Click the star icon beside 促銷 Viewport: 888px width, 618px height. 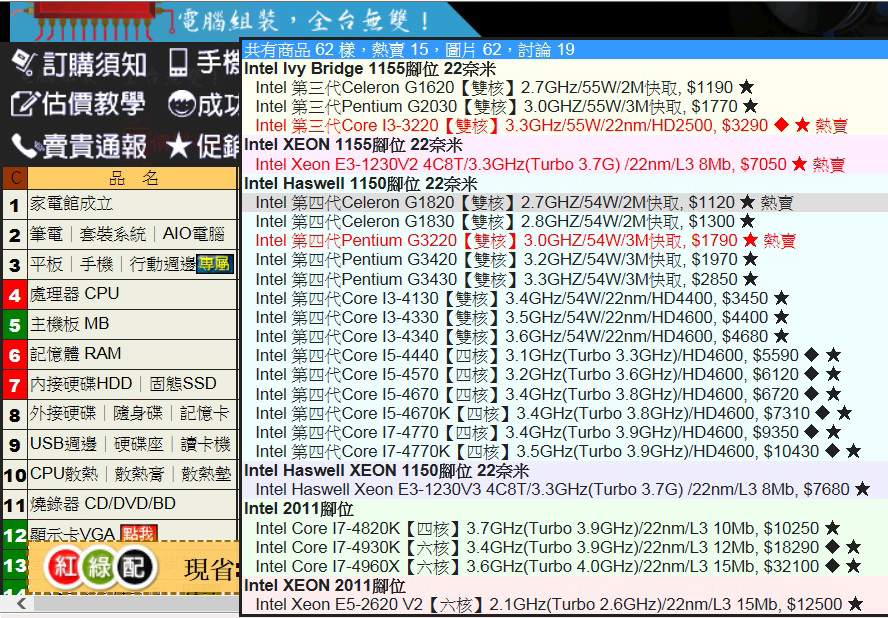pyautogui.click(x=179, y=147)
